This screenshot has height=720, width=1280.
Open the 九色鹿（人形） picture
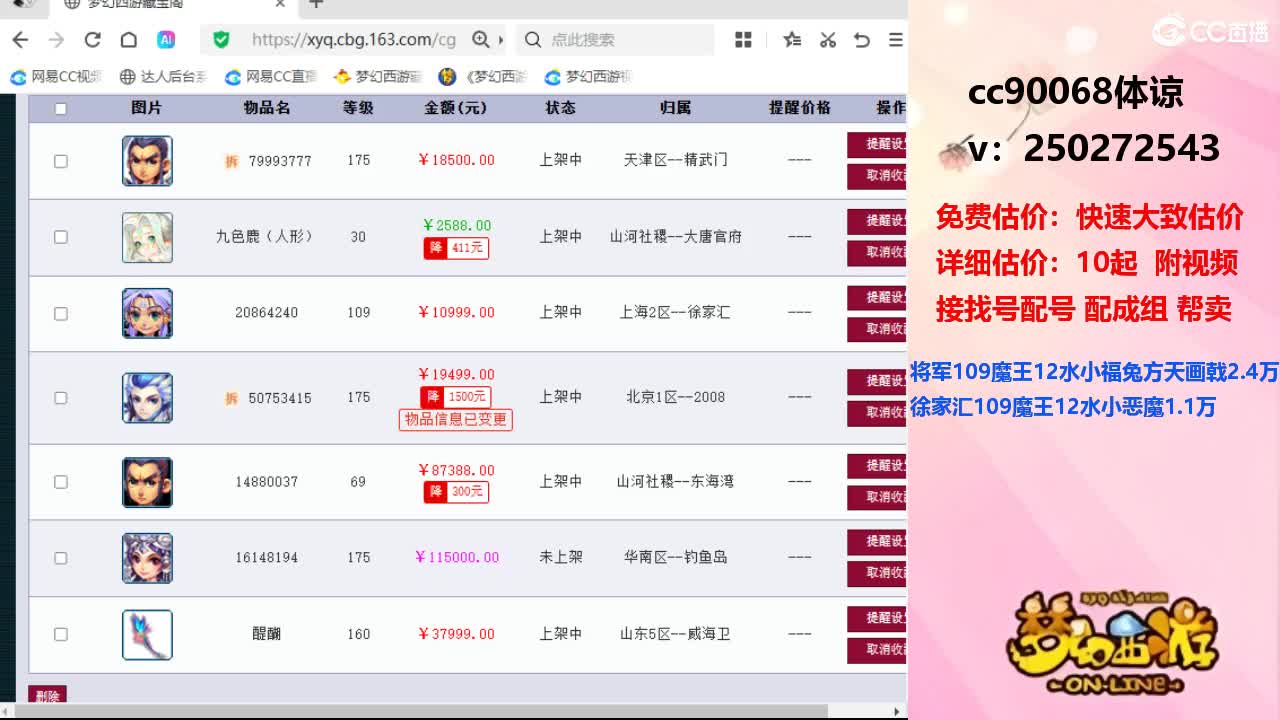pos(147,237)
